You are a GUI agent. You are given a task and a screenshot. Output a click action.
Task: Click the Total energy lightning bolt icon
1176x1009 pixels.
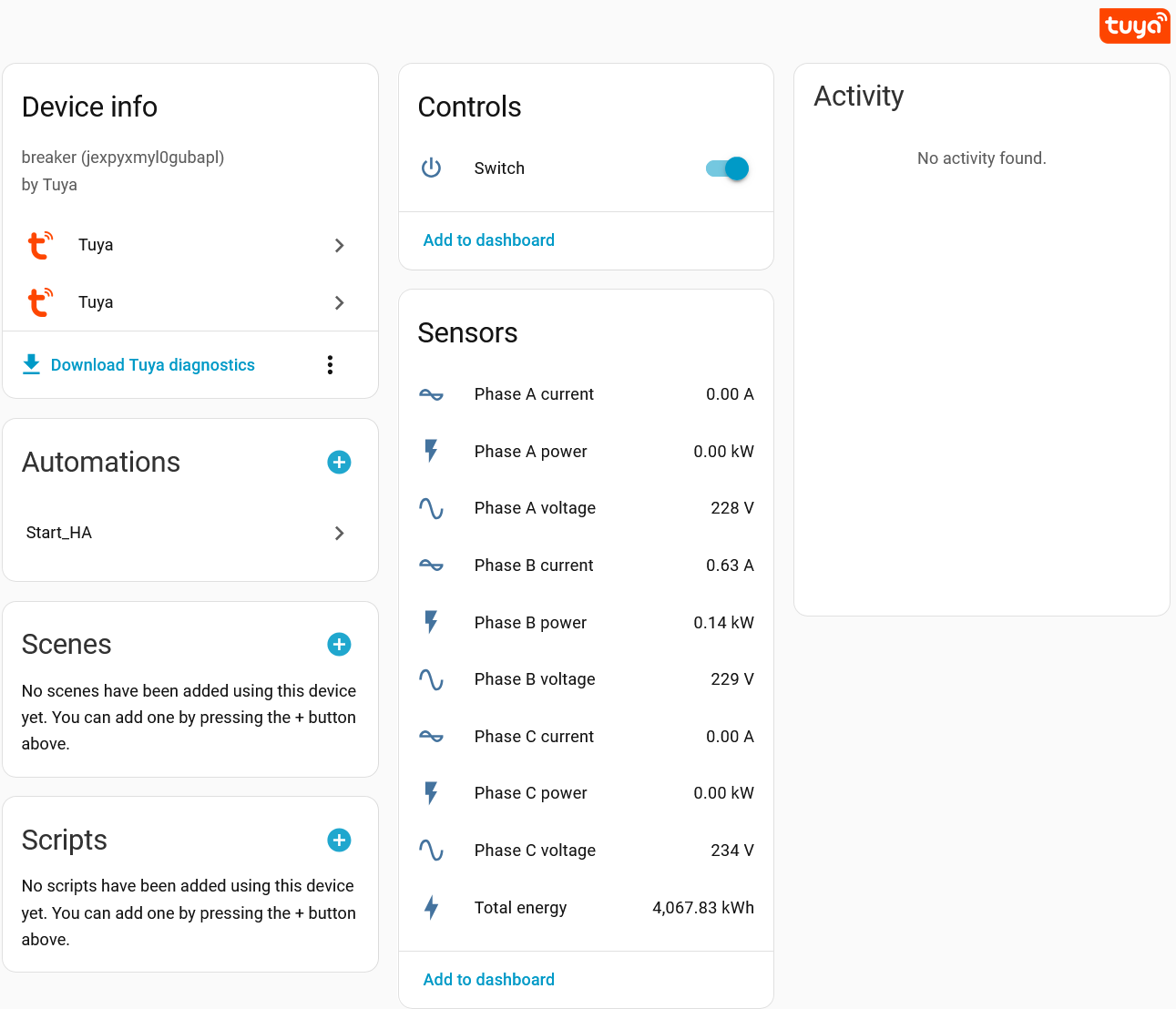pos(431,908)
